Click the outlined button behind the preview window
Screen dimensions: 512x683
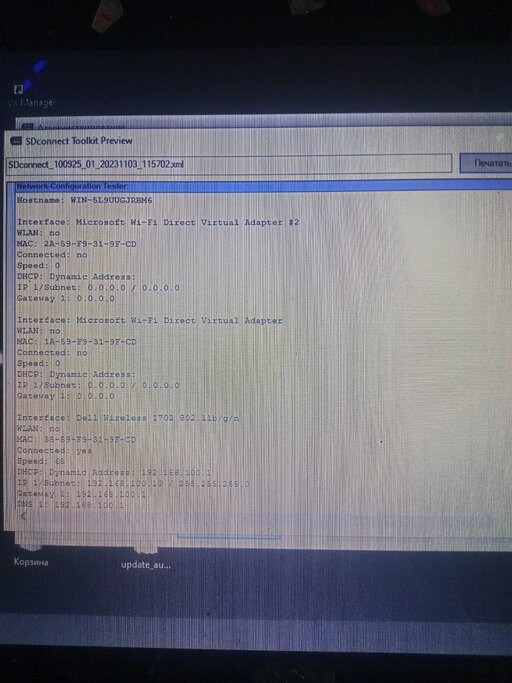pos(228,537)
